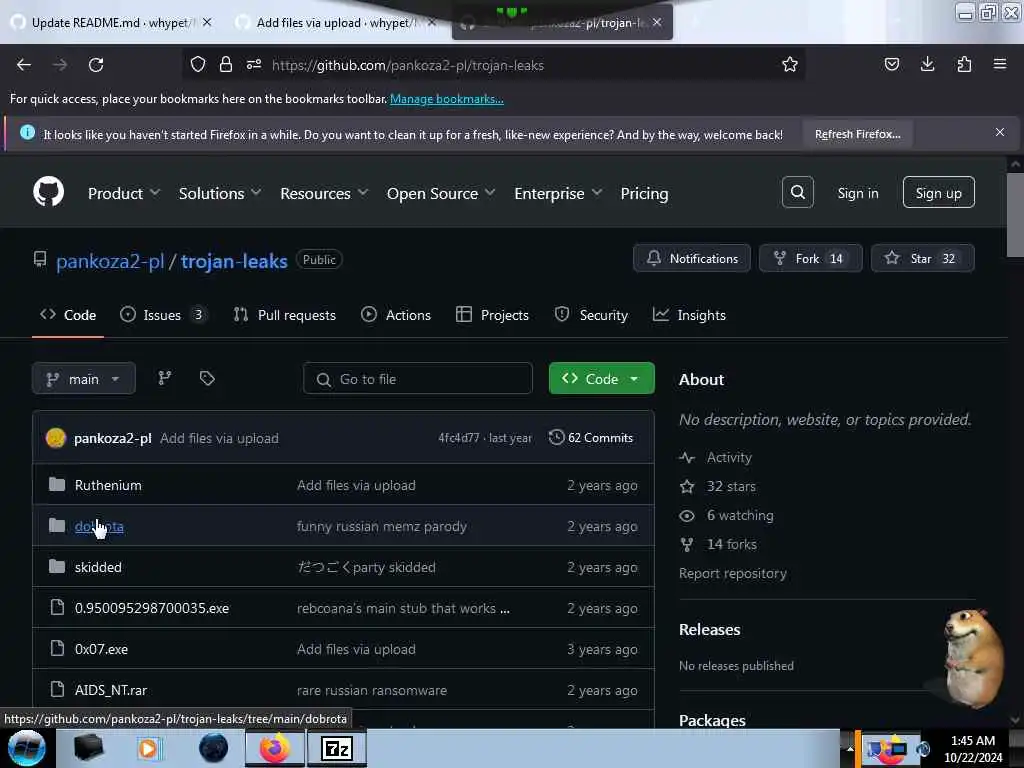Reload the page with the refresh icon
The image size is (1024, 768).
(x=96, y=65)
